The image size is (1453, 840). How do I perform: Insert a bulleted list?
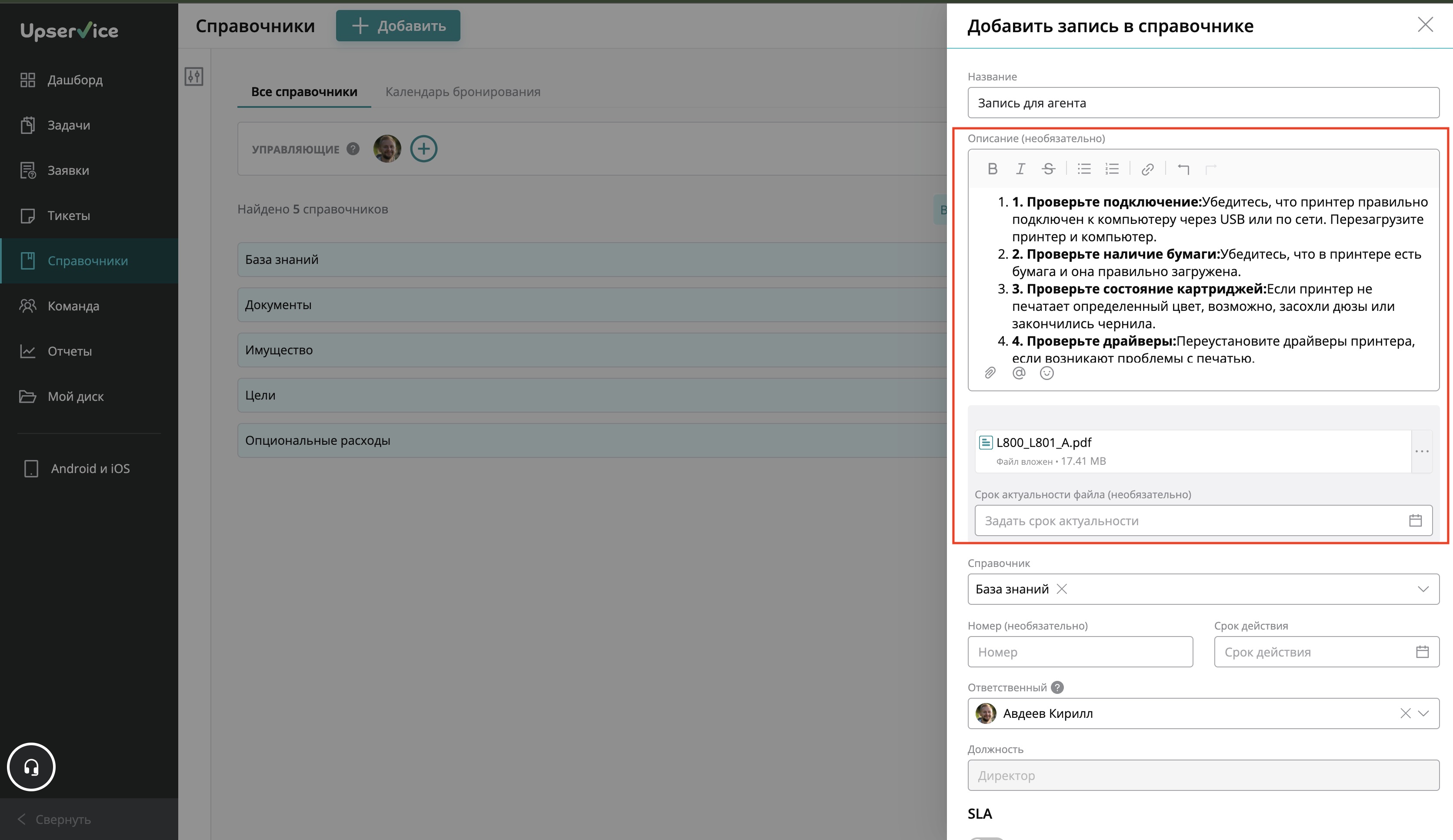[x=1084, y=169]
